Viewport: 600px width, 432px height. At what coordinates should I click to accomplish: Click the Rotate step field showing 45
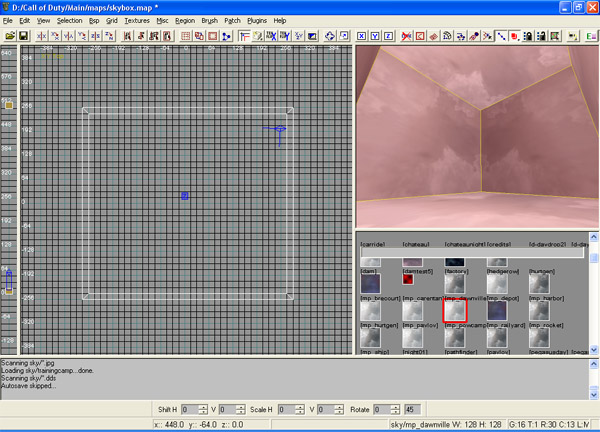coord(412,409)
